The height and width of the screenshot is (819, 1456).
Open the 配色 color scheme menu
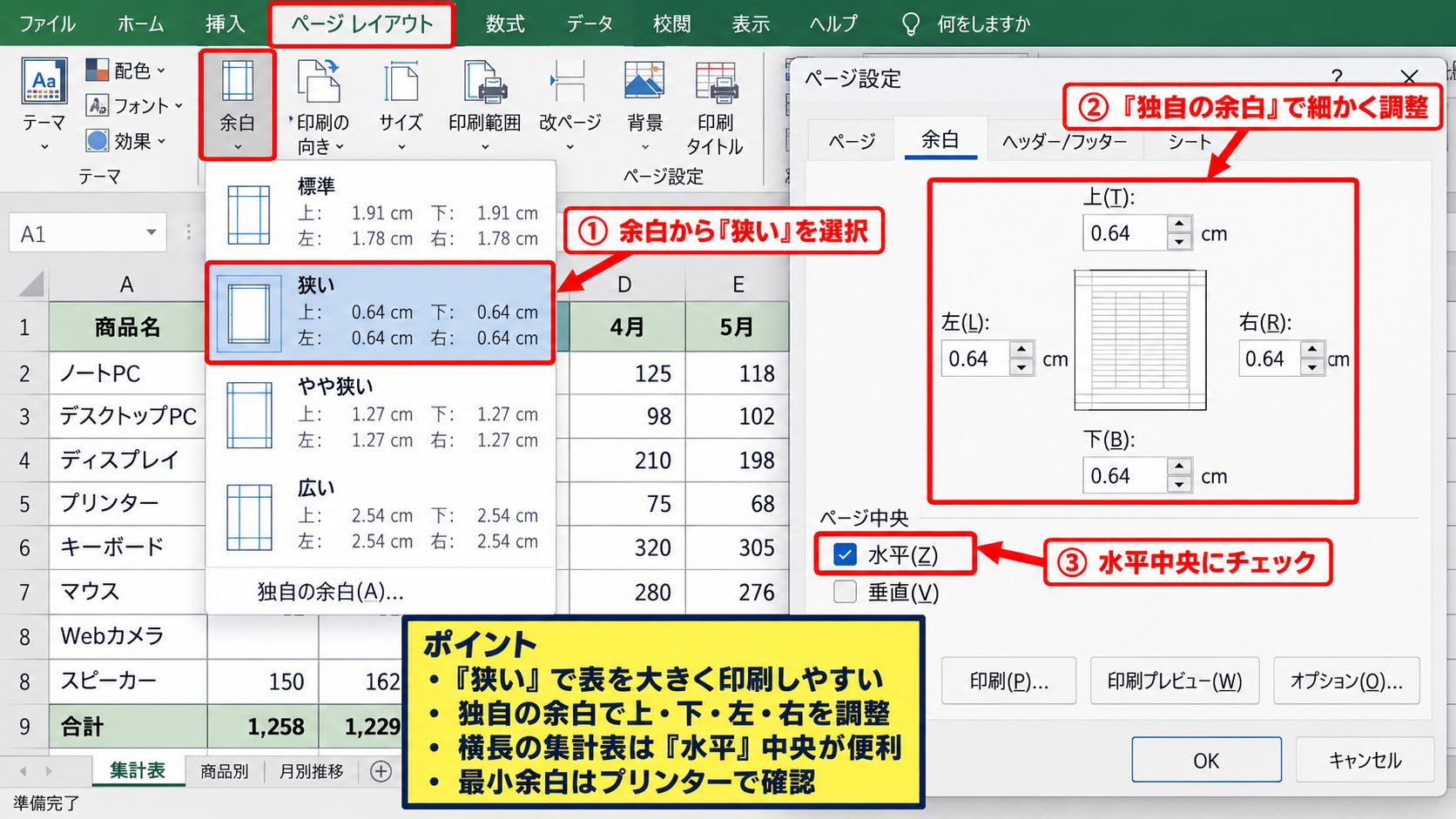[x=125, y=70]
